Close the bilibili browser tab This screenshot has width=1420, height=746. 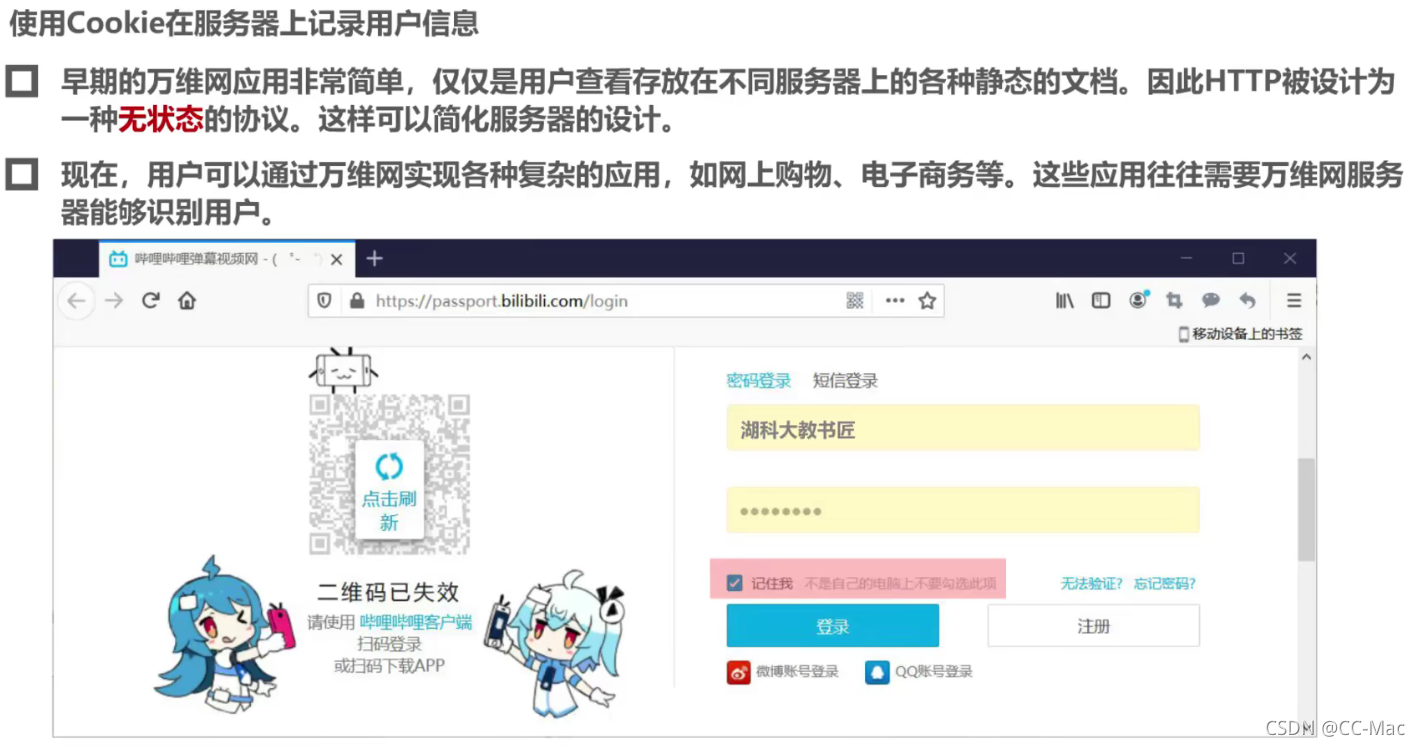pos(337,259)
